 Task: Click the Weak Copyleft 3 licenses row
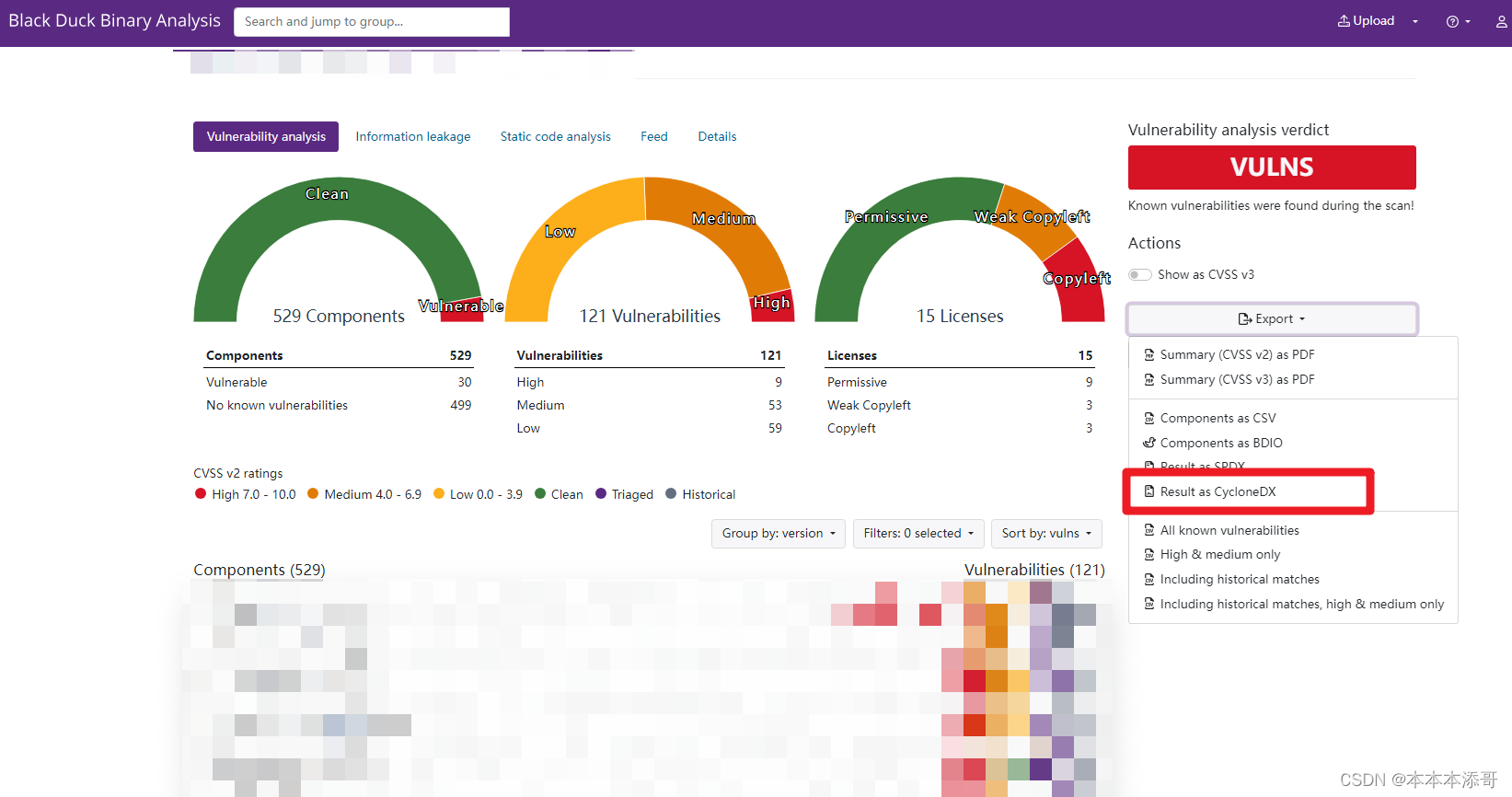tap(960, 405)
